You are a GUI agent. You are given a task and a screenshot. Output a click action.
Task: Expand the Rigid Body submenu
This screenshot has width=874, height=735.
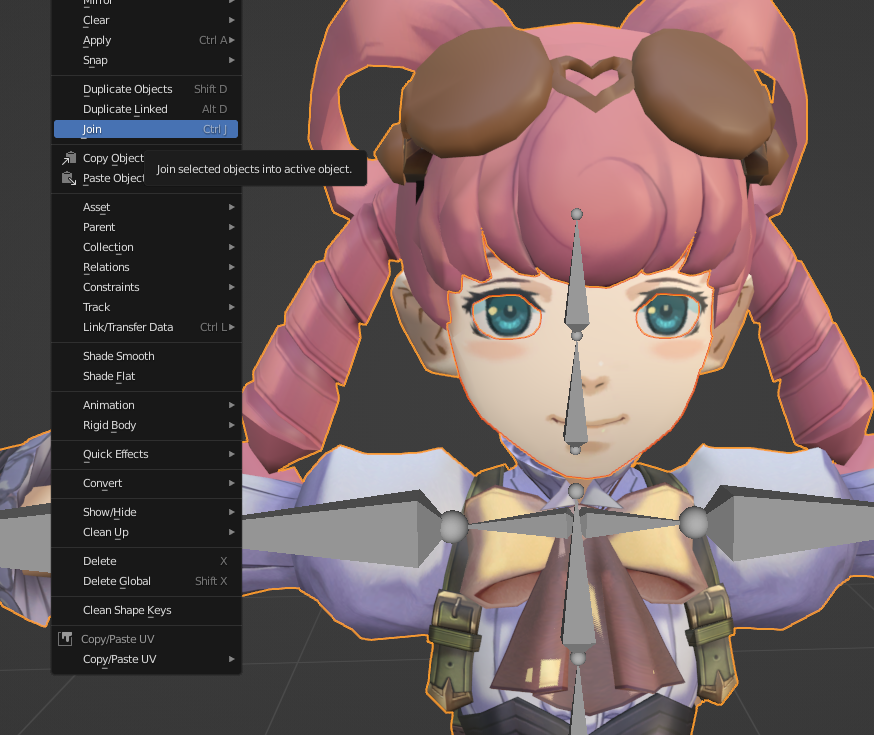click(x=146, y=426)
